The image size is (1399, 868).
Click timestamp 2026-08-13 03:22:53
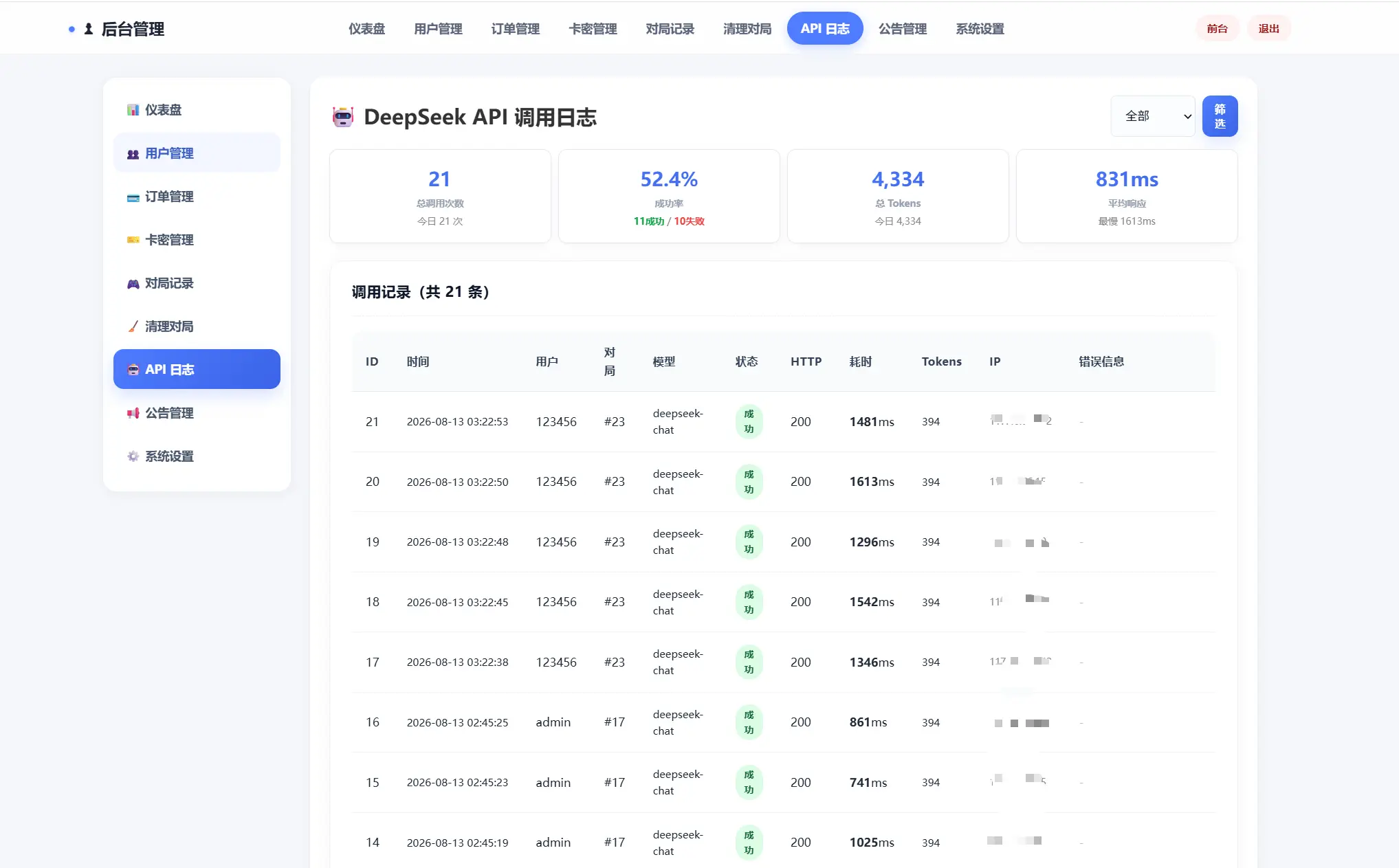click(457, 422)
